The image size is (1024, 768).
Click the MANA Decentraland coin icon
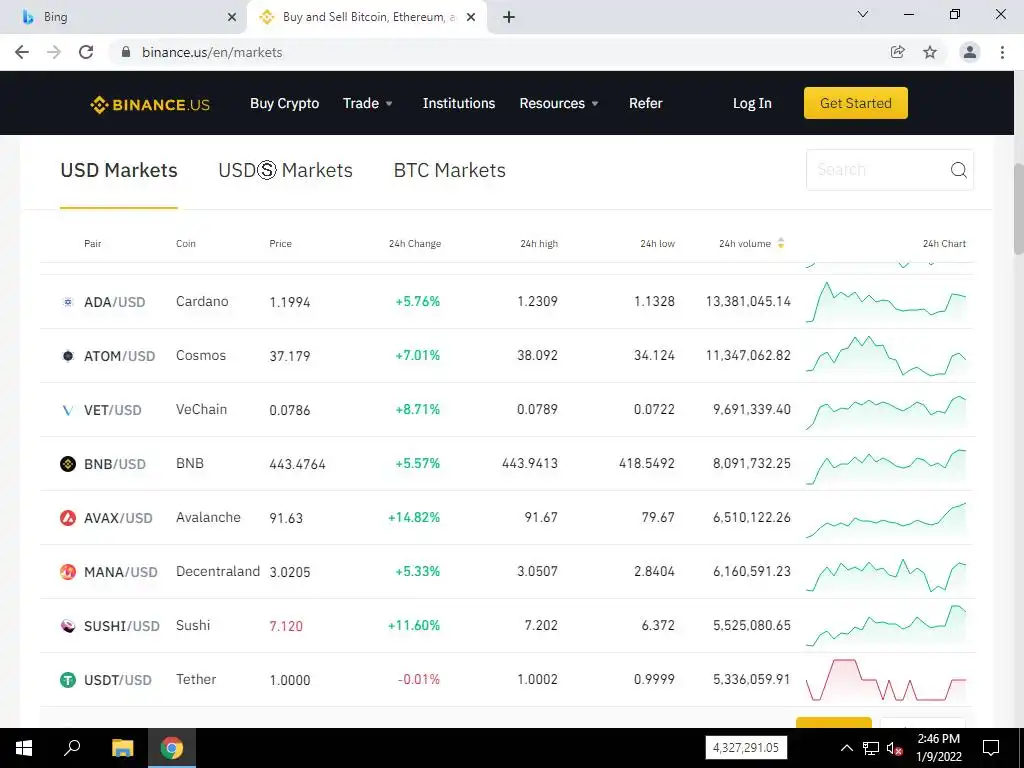68,572
